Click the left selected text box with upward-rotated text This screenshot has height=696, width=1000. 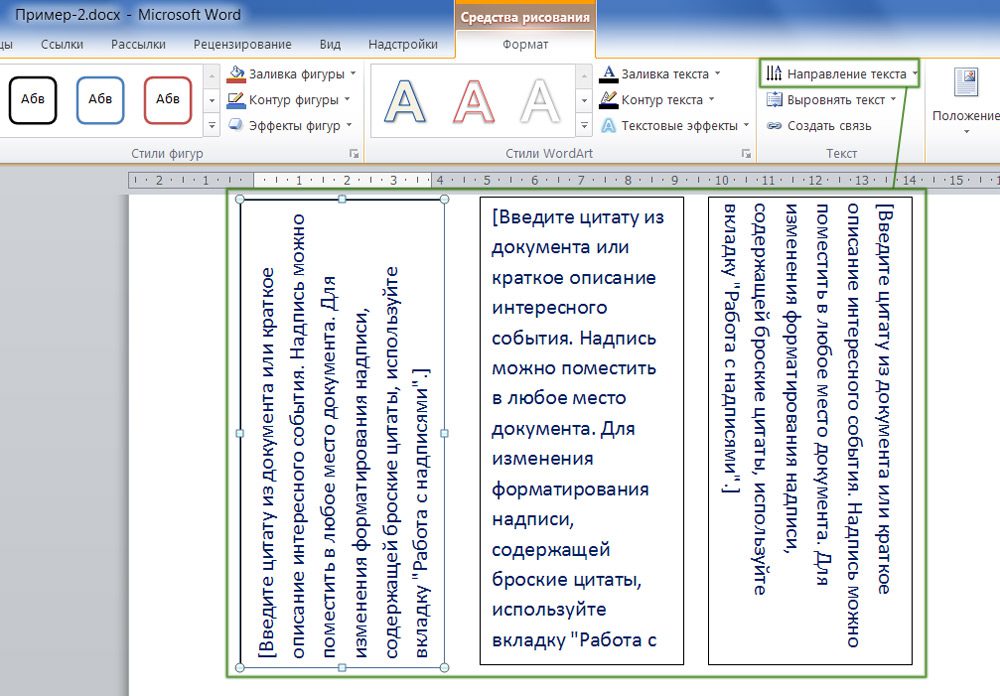tap(342, 434)
